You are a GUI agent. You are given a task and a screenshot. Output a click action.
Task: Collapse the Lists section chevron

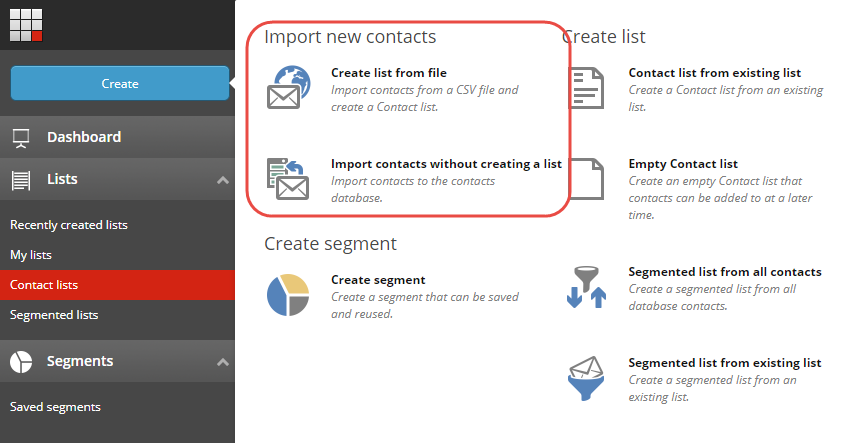(x=223, y=180)
